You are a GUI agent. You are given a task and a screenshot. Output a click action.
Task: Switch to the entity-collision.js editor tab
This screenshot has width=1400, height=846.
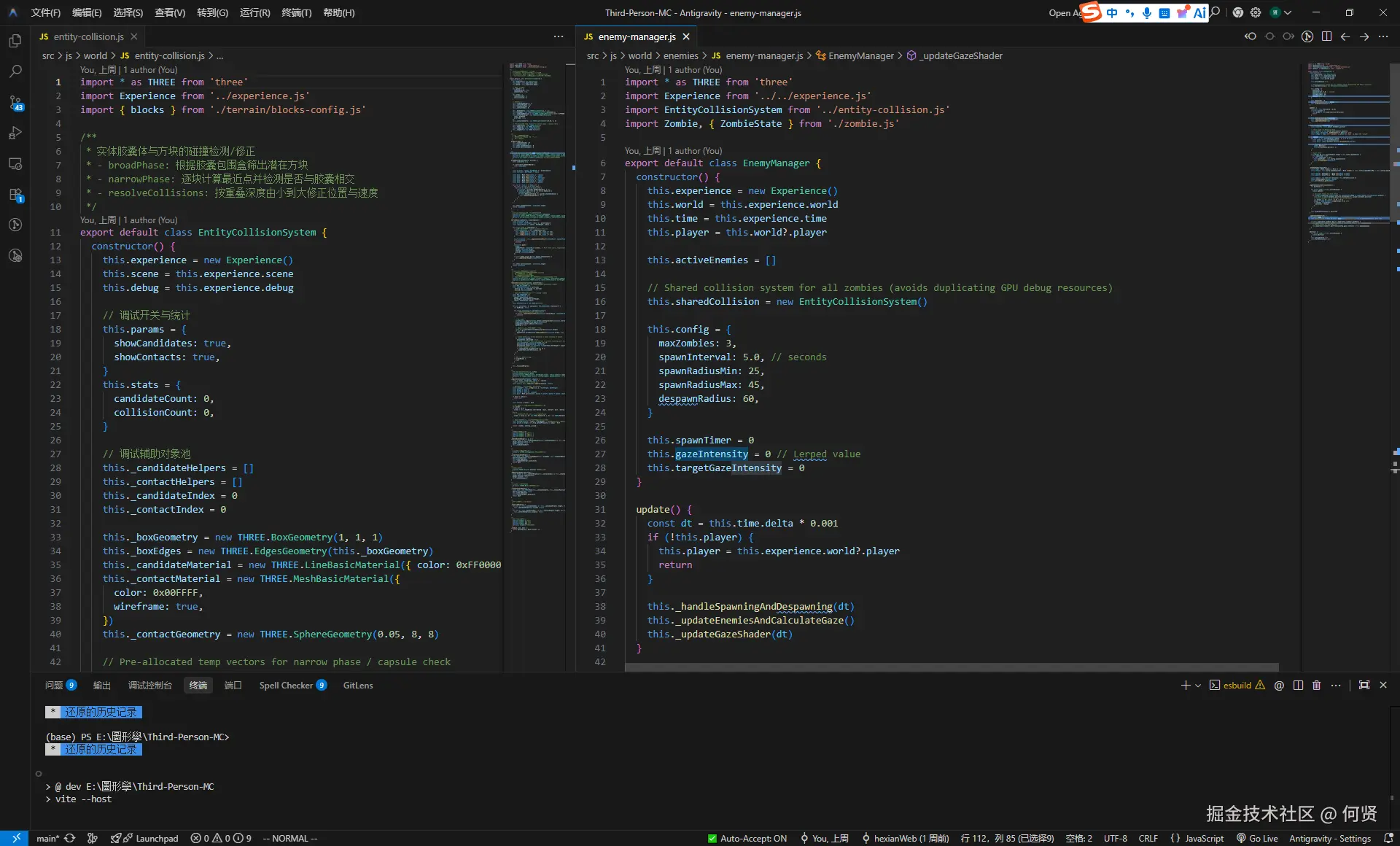[x=87, y=36]
